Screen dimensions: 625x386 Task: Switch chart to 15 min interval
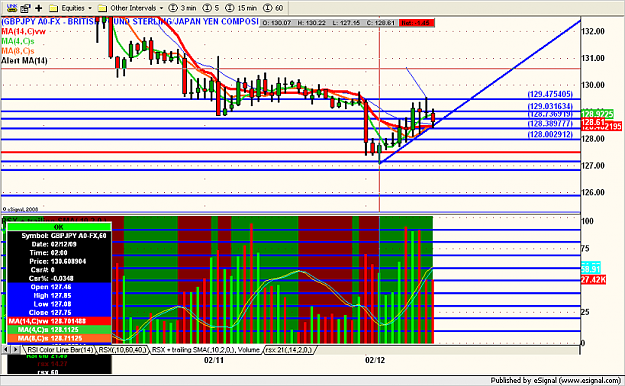click(241, 8)
